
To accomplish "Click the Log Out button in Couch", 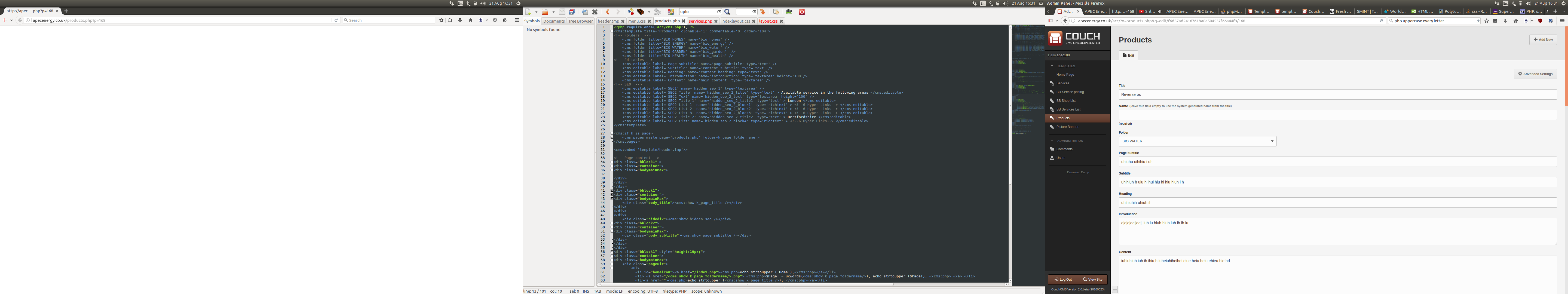I will (x=1063, y=279).
